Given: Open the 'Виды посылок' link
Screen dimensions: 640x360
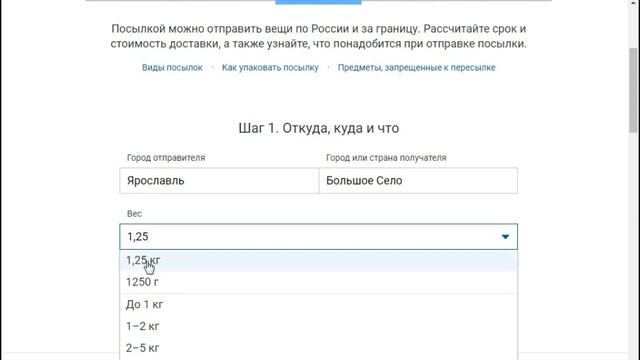Looking at the screenshot, I should coord(172,68).
